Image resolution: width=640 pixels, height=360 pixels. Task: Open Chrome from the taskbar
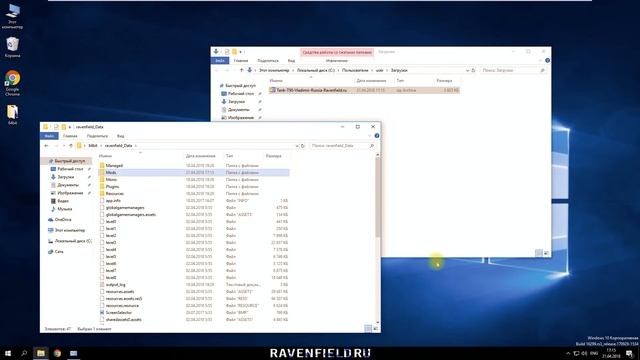57,353
